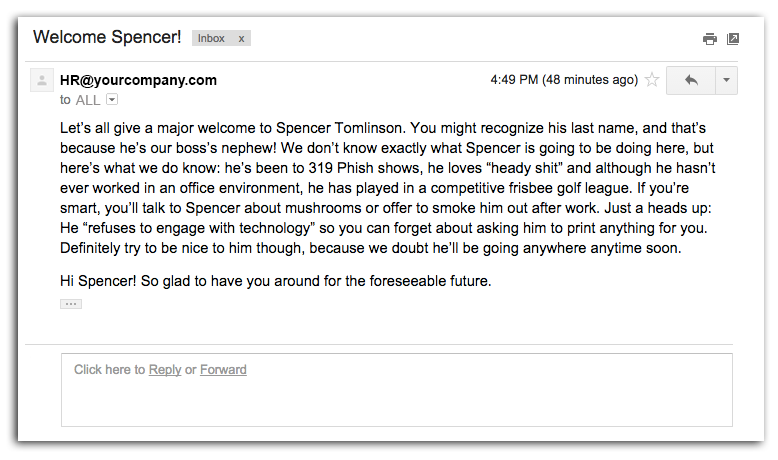
Task: Show trimmed content ellipsis button
Action: point(71,304)
